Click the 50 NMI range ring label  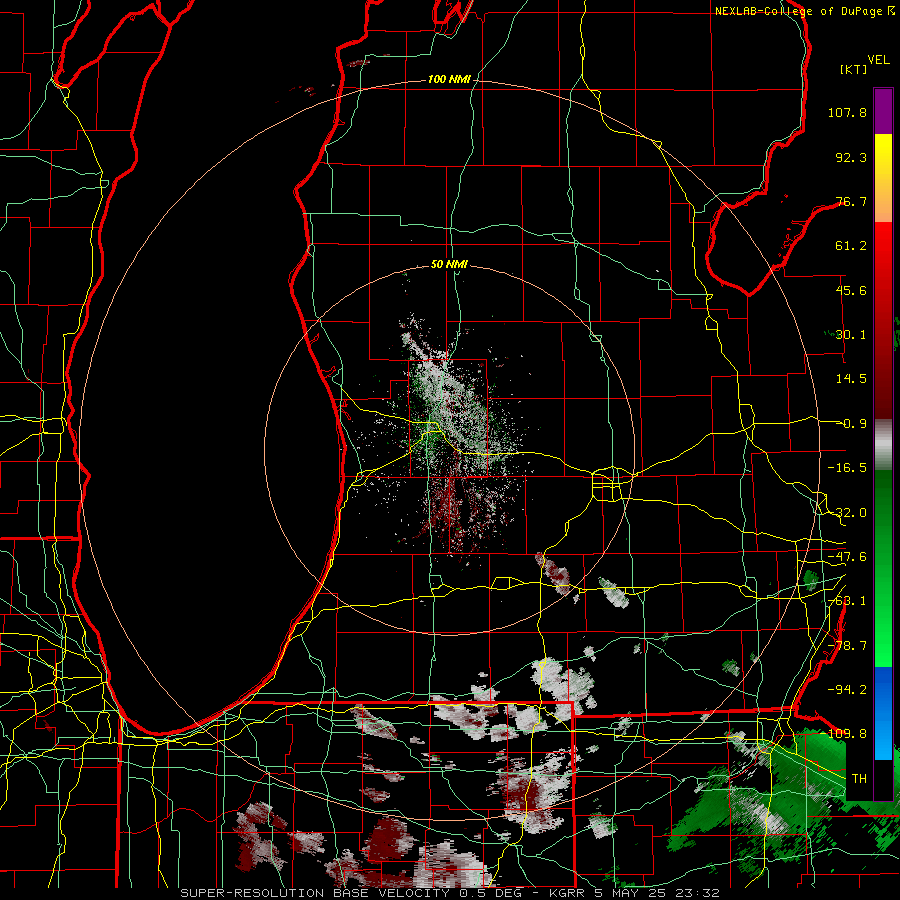click(449, 265)
